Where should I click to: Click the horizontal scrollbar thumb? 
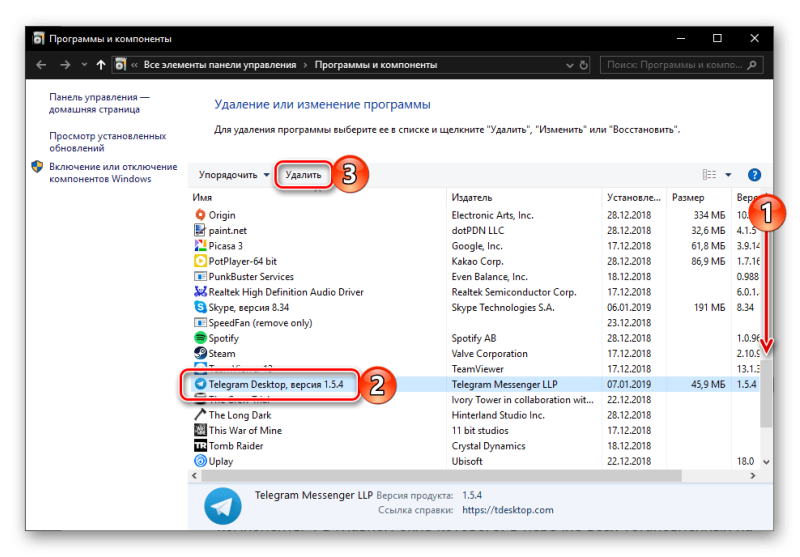(x=441, y=475)
